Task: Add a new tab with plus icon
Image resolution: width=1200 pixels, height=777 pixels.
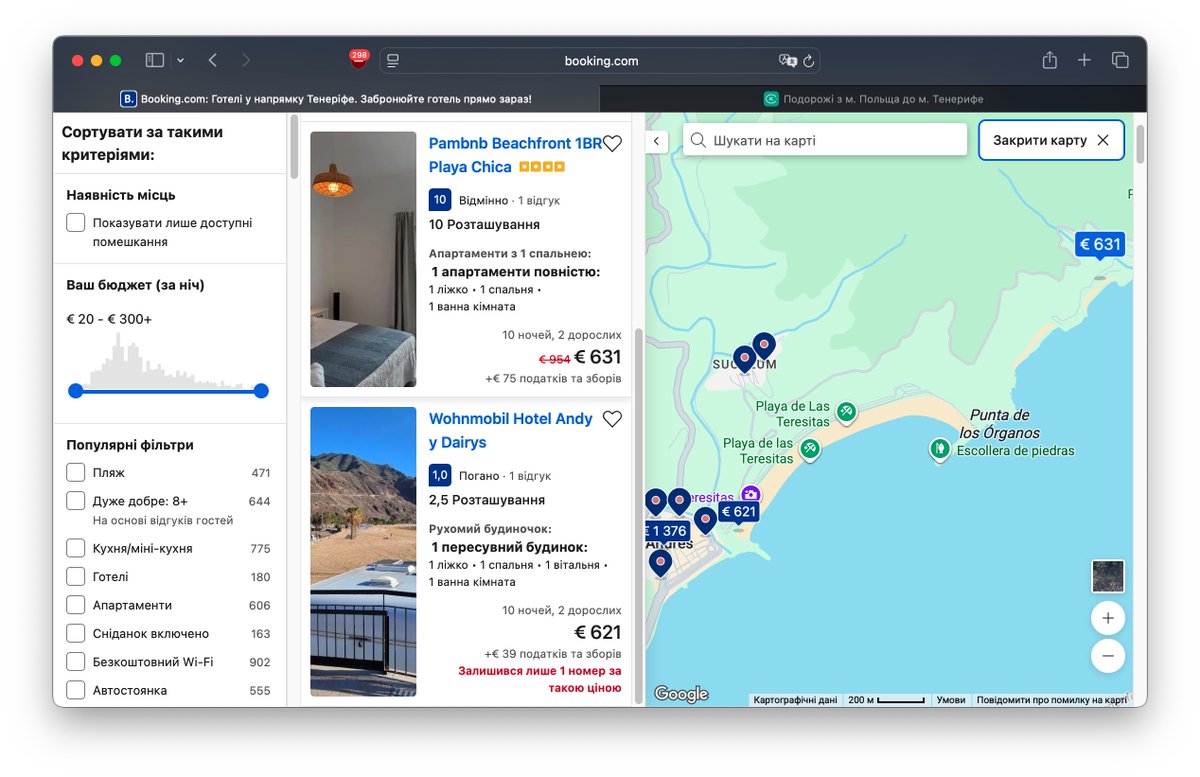Action: pyautogui.click(x=1084, y=60)
